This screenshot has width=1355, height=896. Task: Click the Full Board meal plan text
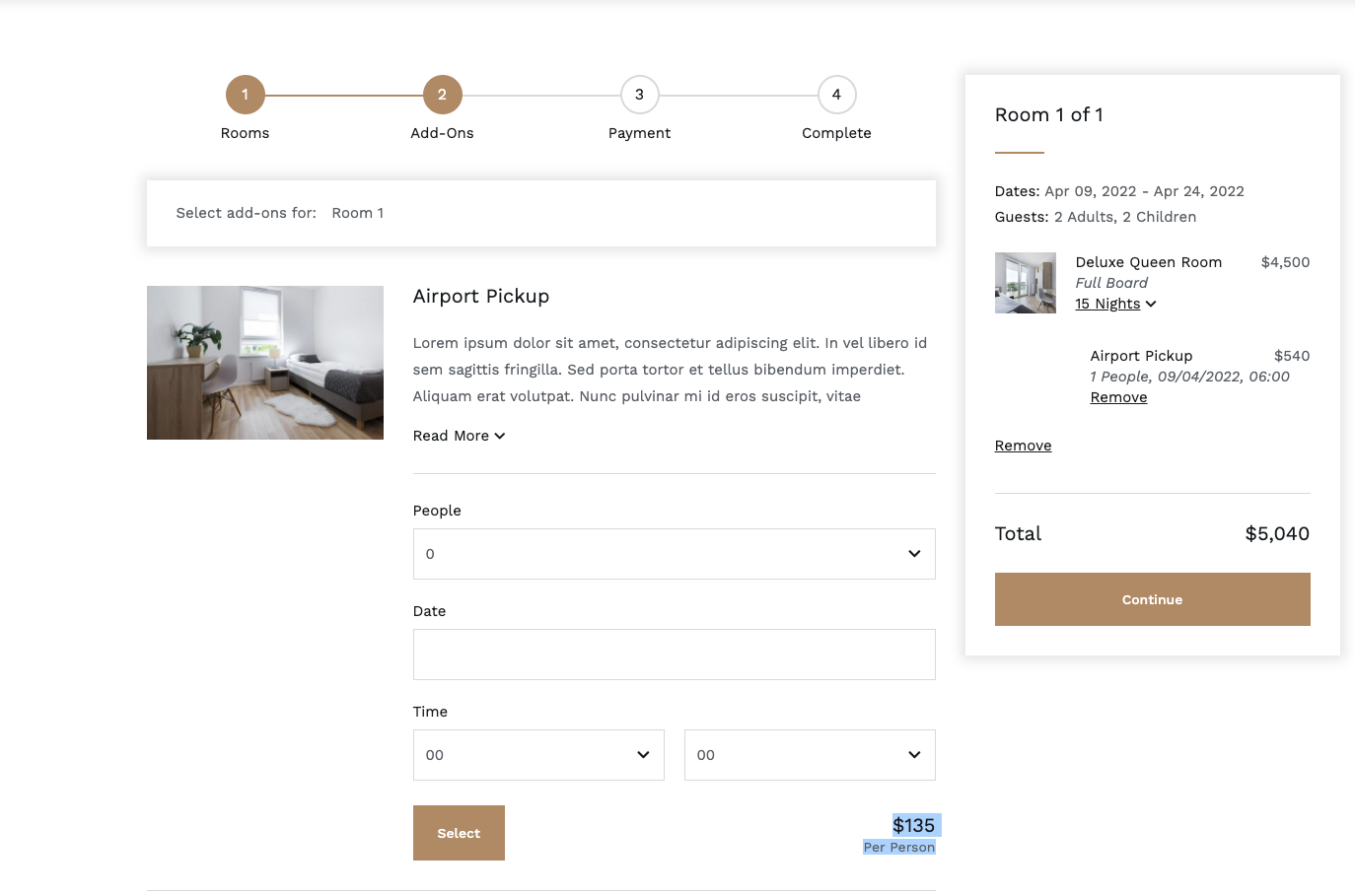coord(1111,283)
